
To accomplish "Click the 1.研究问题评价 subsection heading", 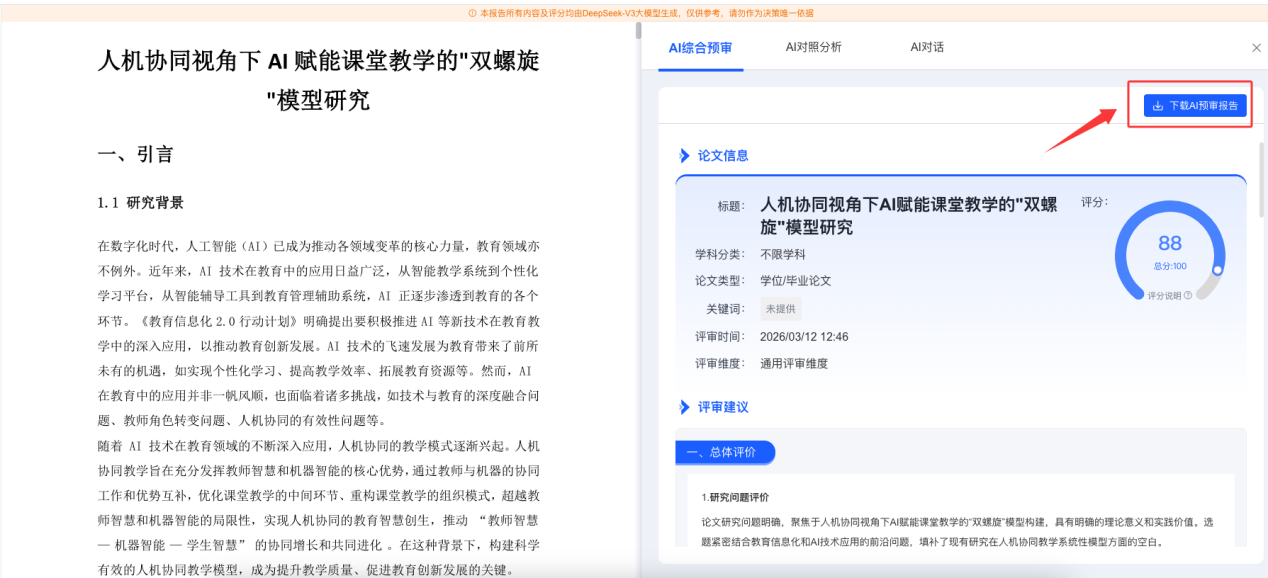I will point(735,497).
